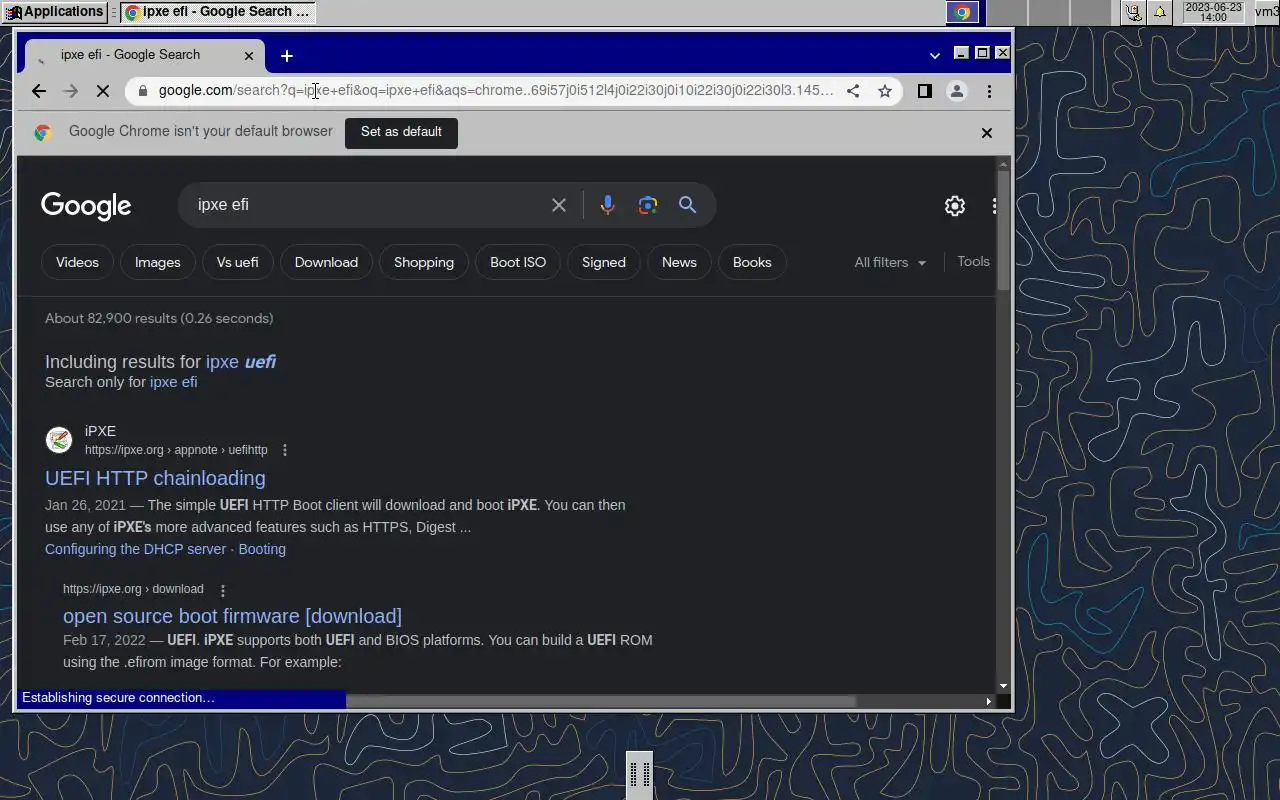Click the magnifier search button

[x=687, y=205]
